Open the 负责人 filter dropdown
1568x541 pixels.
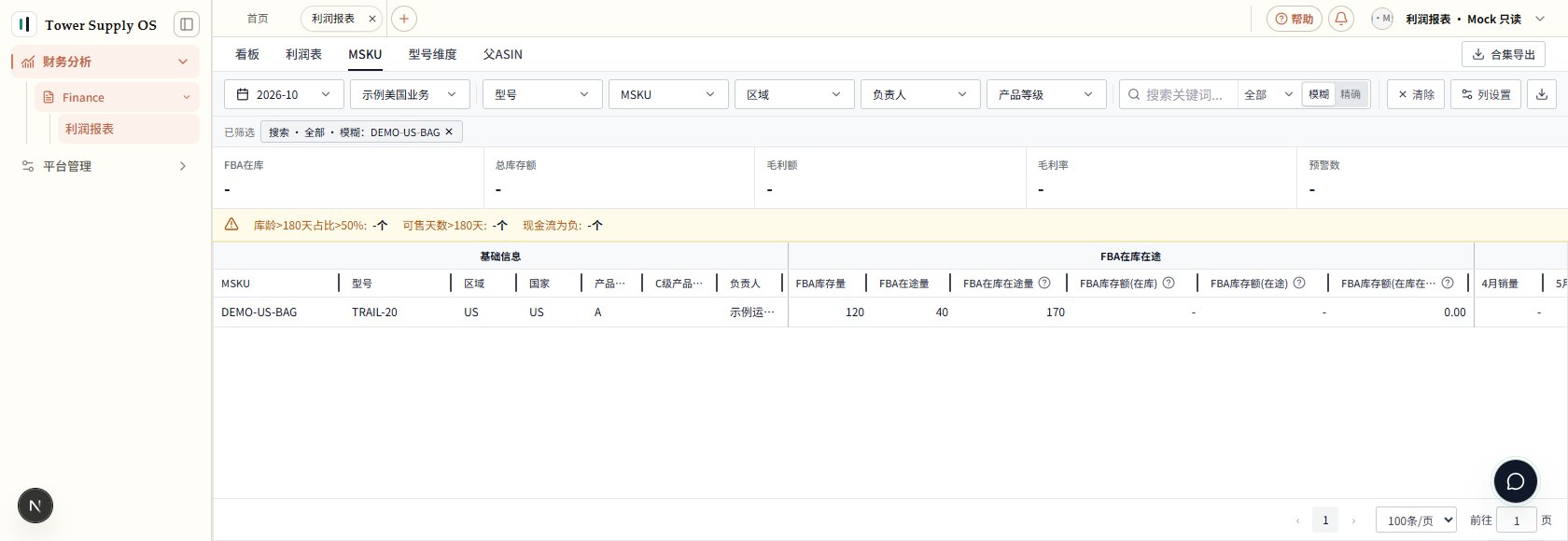920,94
